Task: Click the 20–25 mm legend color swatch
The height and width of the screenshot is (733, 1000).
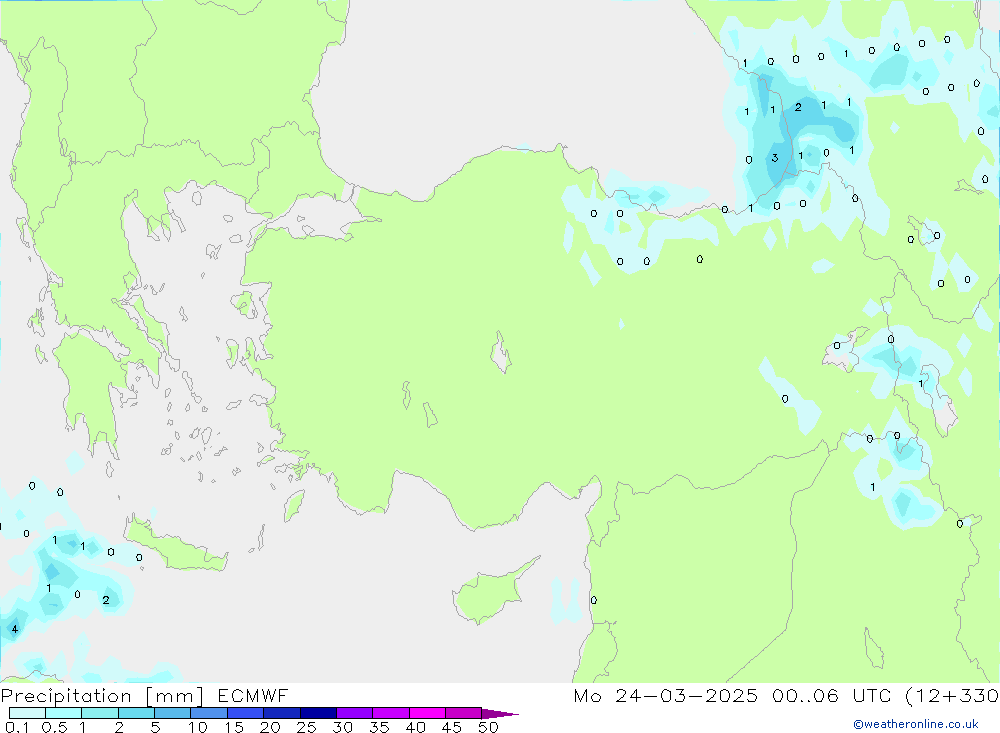Action: pyautogui.click(x=282, y=713)
